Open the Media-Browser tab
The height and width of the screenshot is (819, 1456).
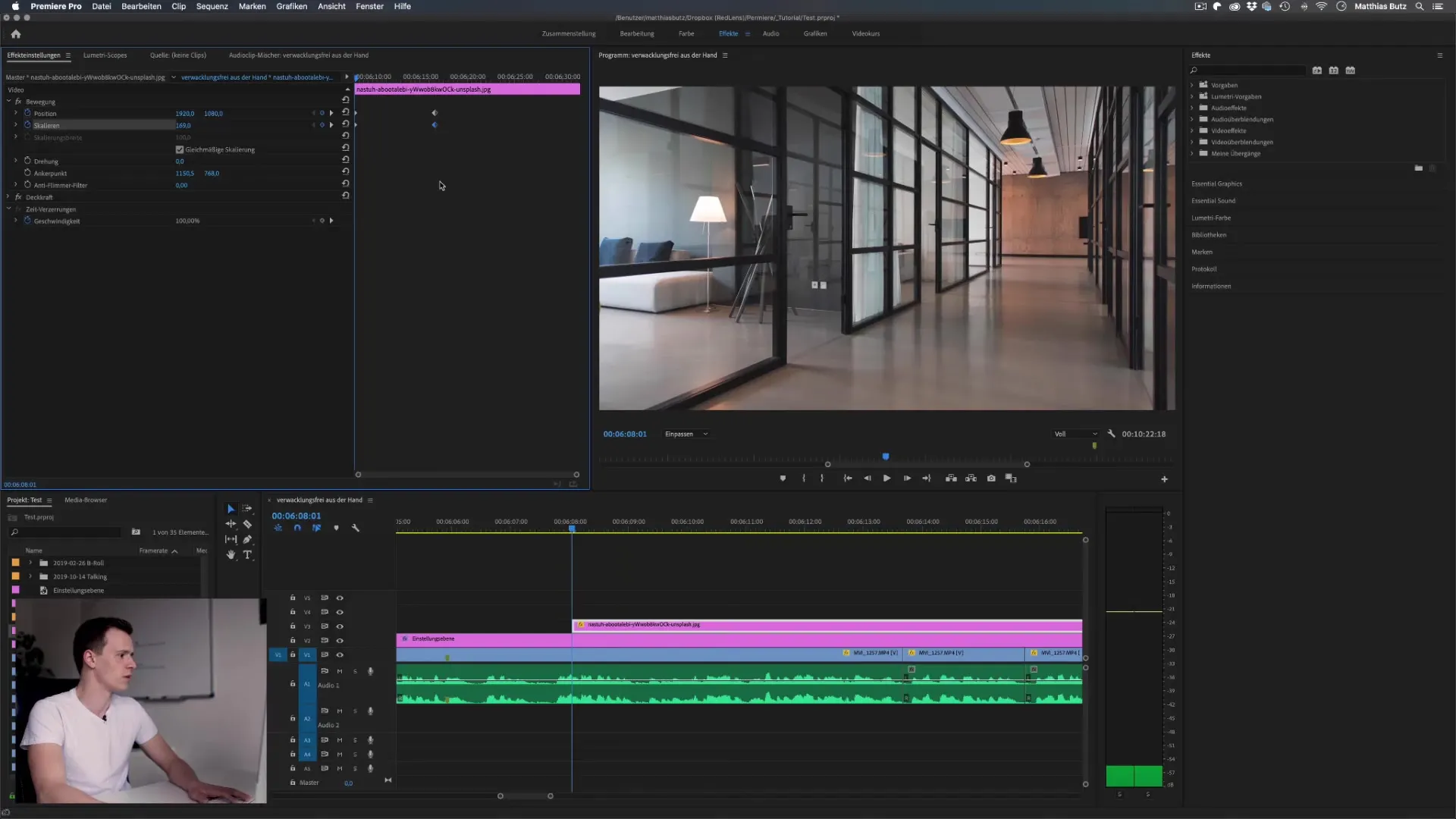[86, 500]
